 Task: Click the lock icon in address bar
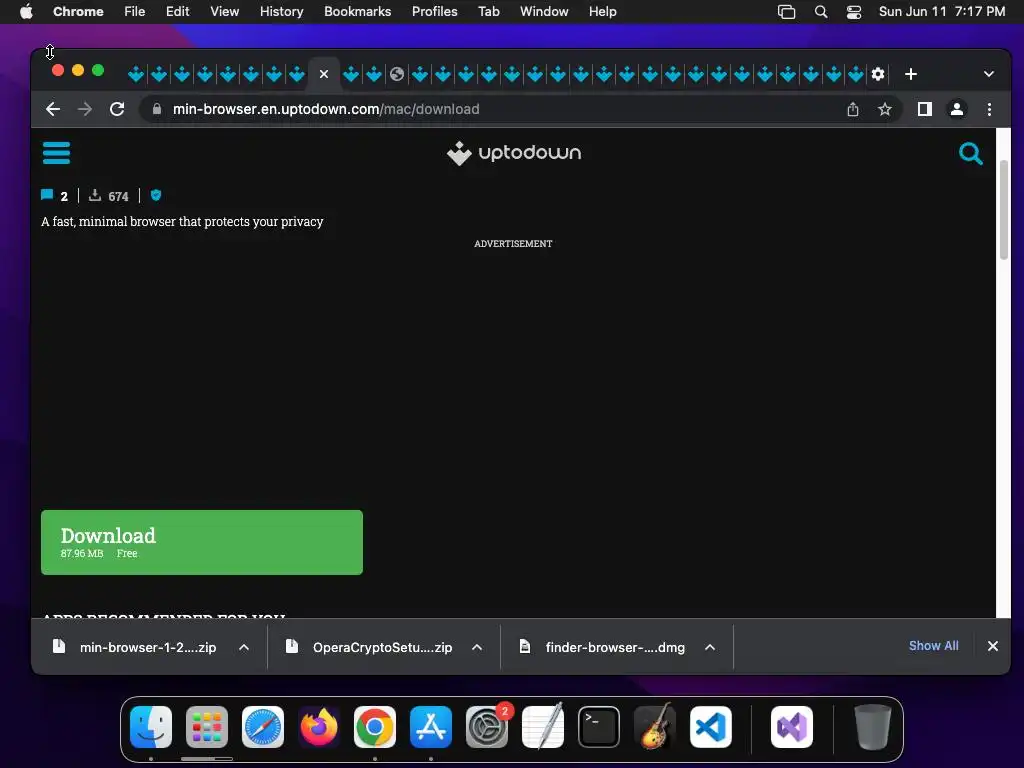pyautogui.click(x=157, y=109)
